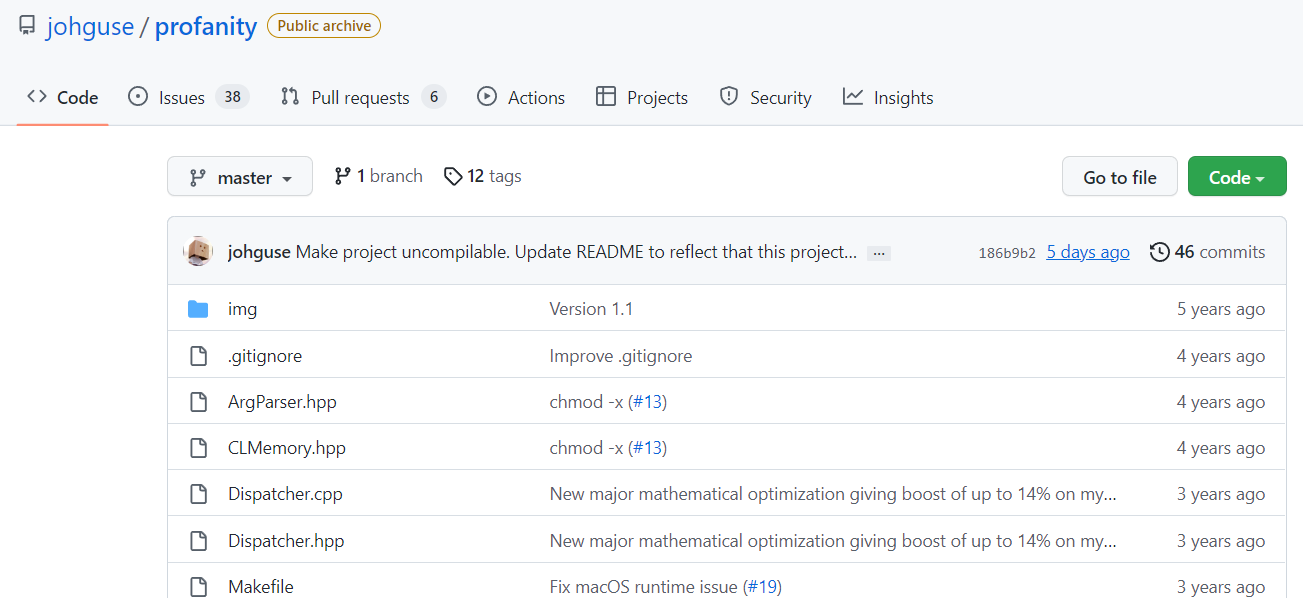Click the tag icon beside 12 tags

click(x=453, y=177)
